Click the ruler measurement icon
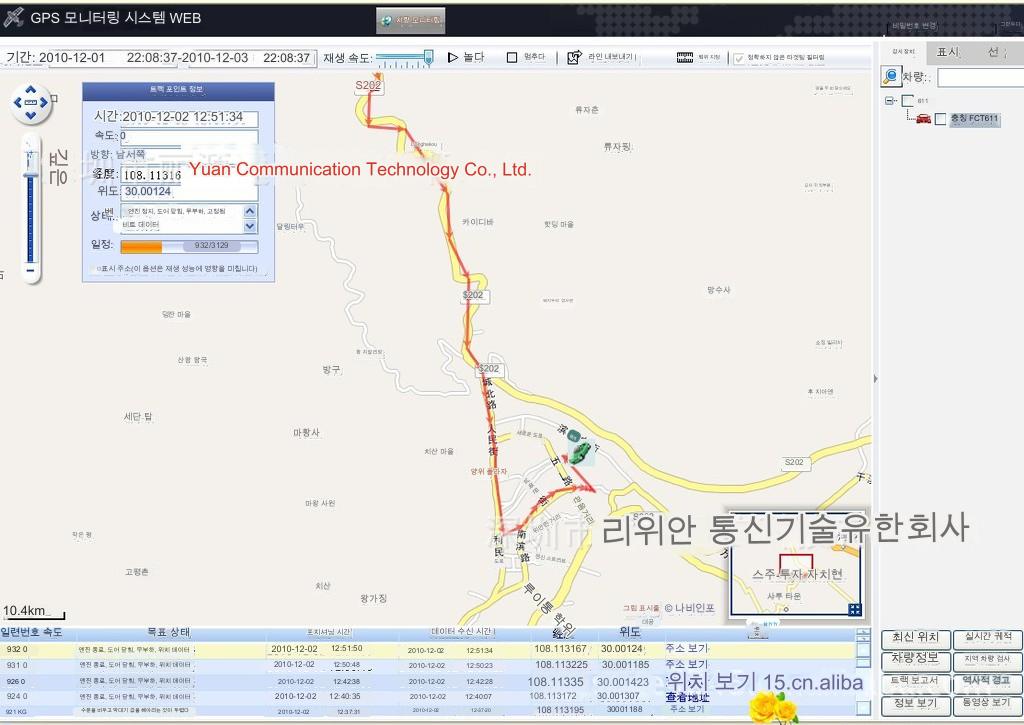This screenshot has height=725, width=1024. 685,58
